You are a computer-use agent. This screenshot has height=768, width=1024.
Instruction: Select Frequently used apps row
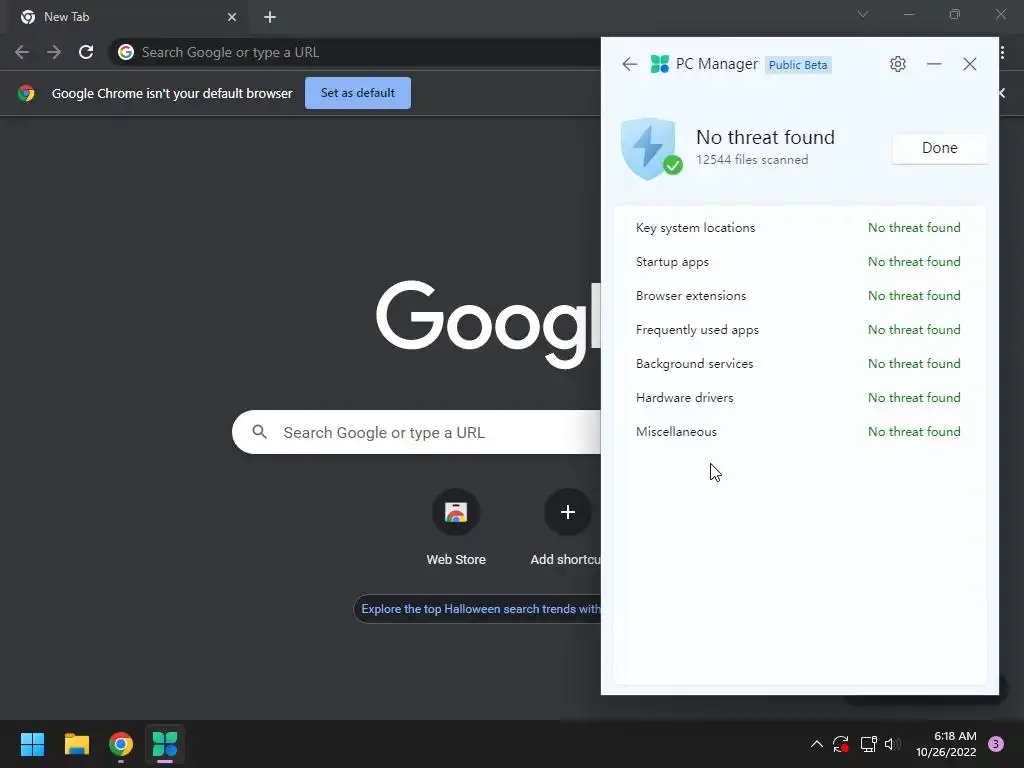[799, 330]
